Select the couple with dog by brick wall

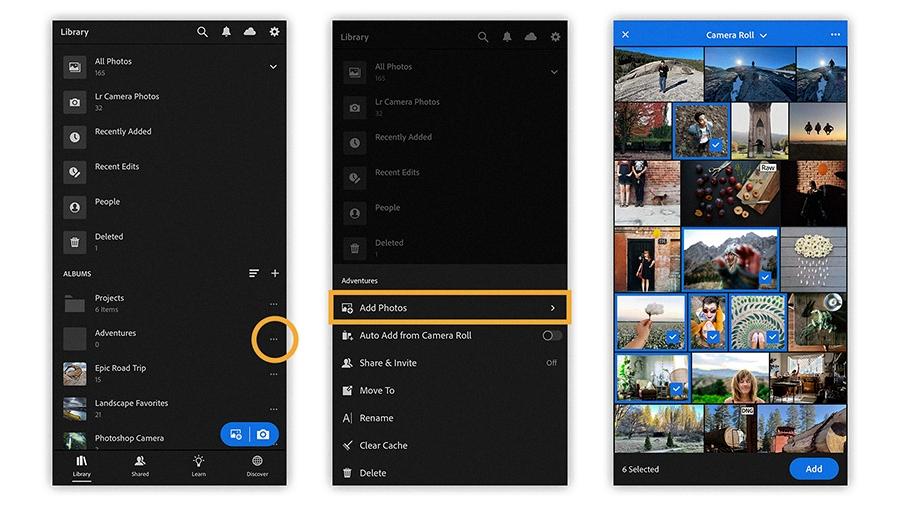pyautogui.click(x=647, y=193)
